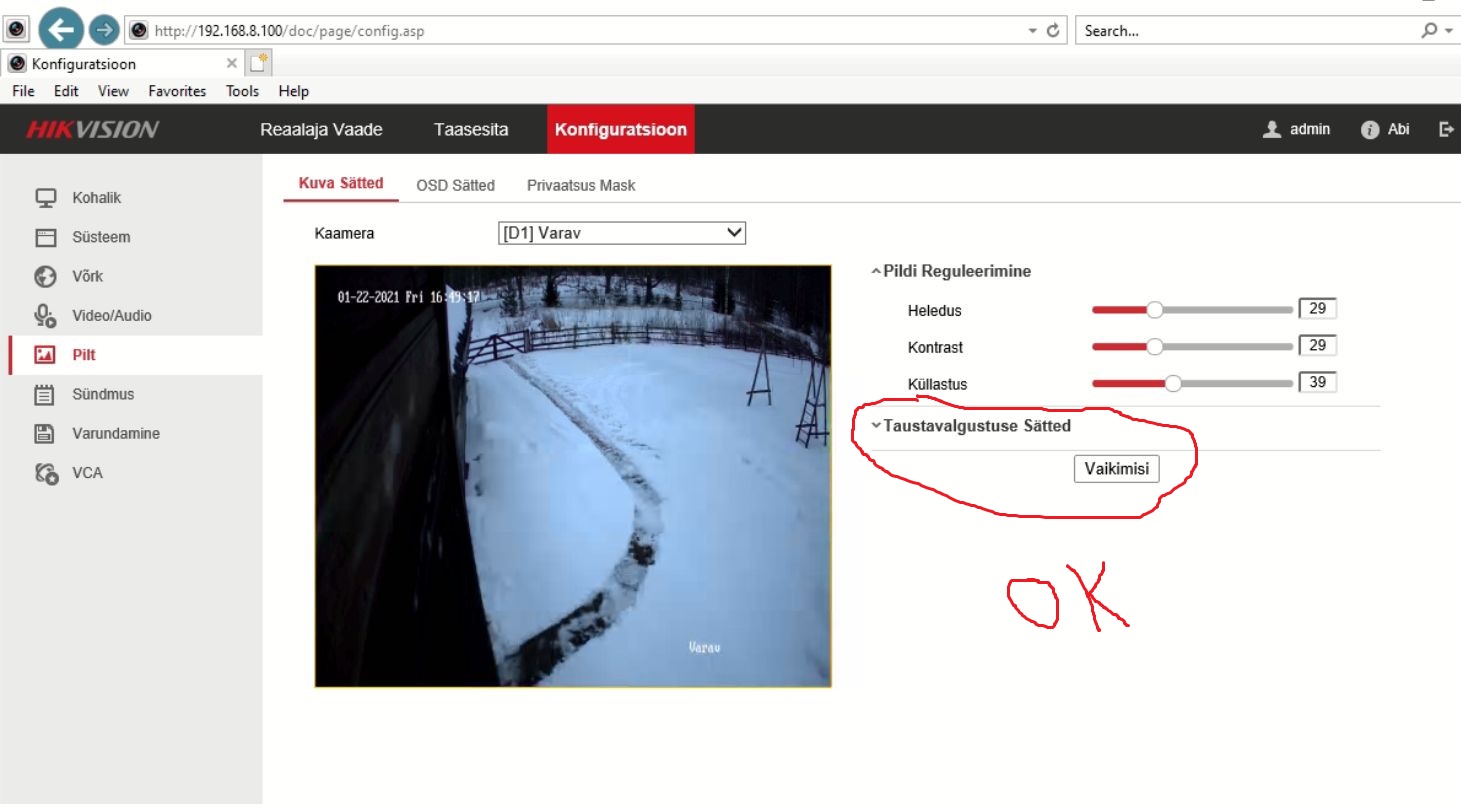
Task: Click the Sündmus calendar icon
Action: (45, 395)
